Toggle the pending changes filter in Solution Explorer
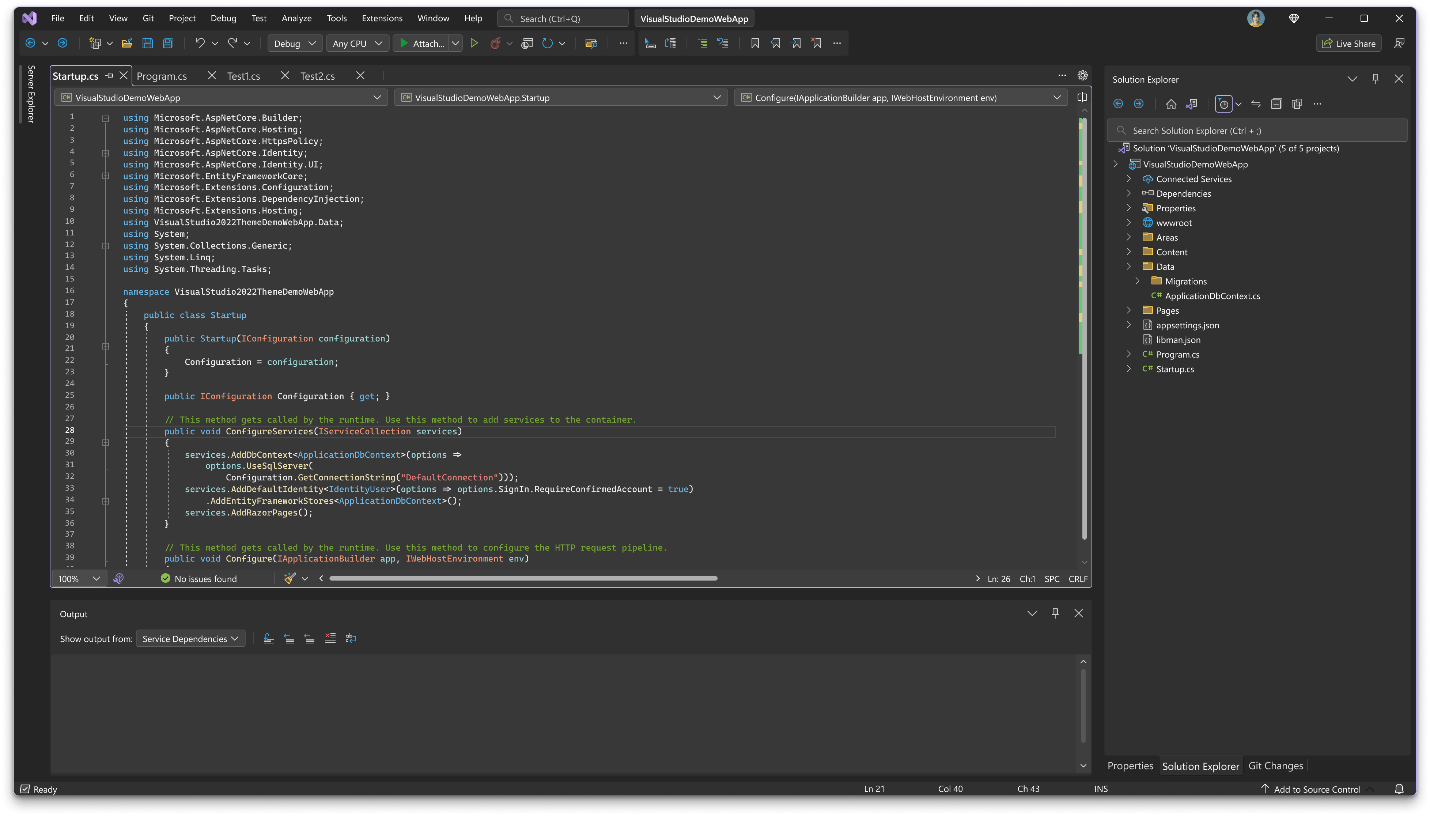1430x816 pixels. [1223, 104]
